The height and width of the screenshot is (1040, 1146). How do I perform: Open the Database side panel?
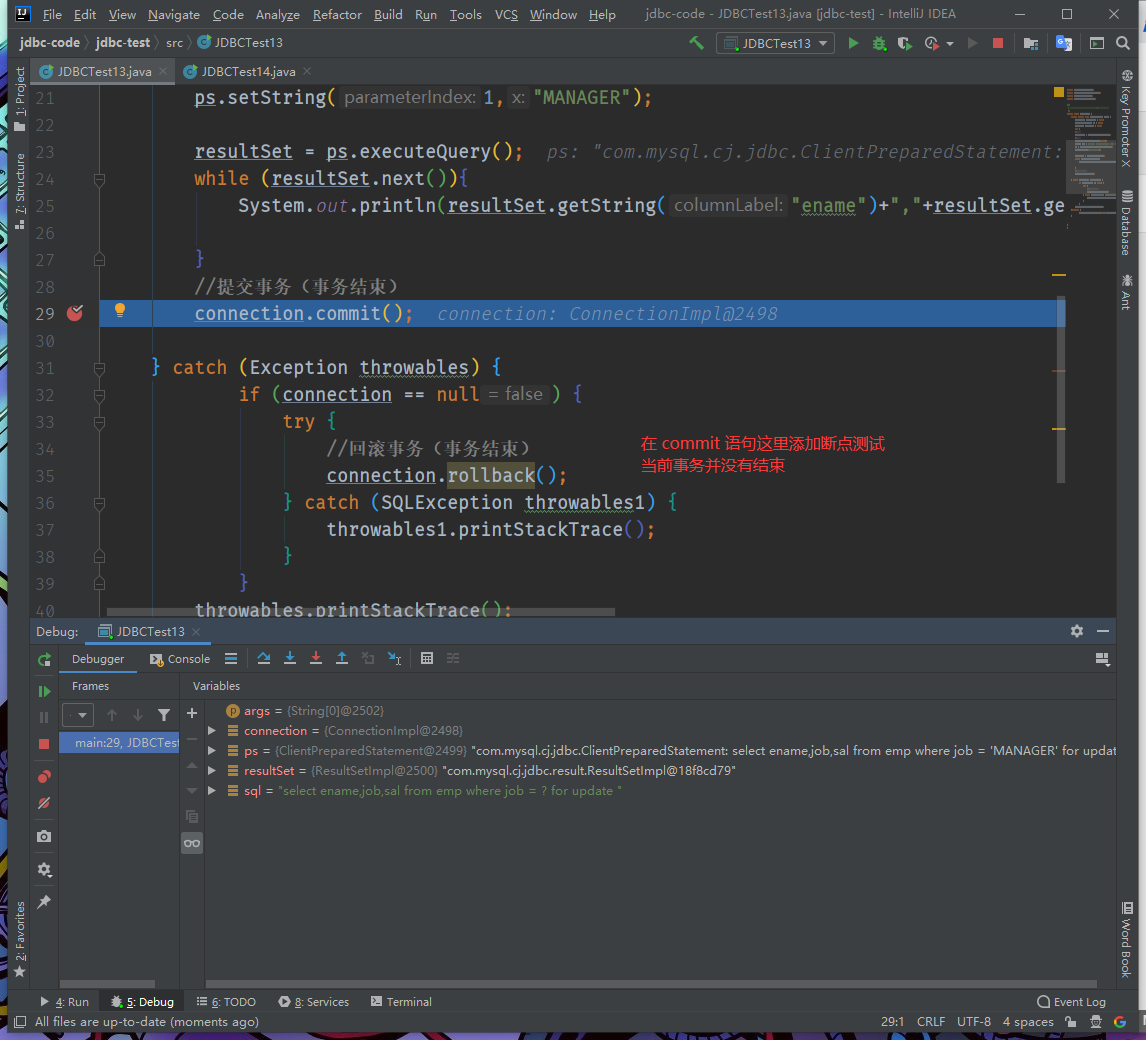click(1127, 222)
